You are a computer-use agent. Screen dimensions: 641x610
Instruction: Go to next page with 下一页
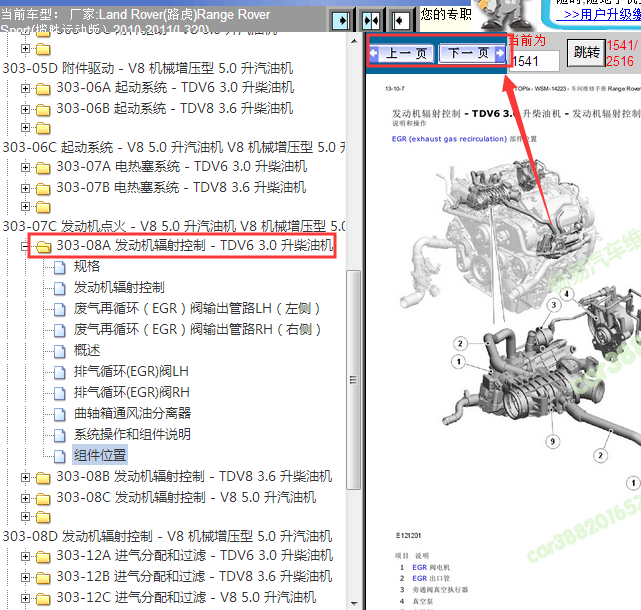pos(472,53)
